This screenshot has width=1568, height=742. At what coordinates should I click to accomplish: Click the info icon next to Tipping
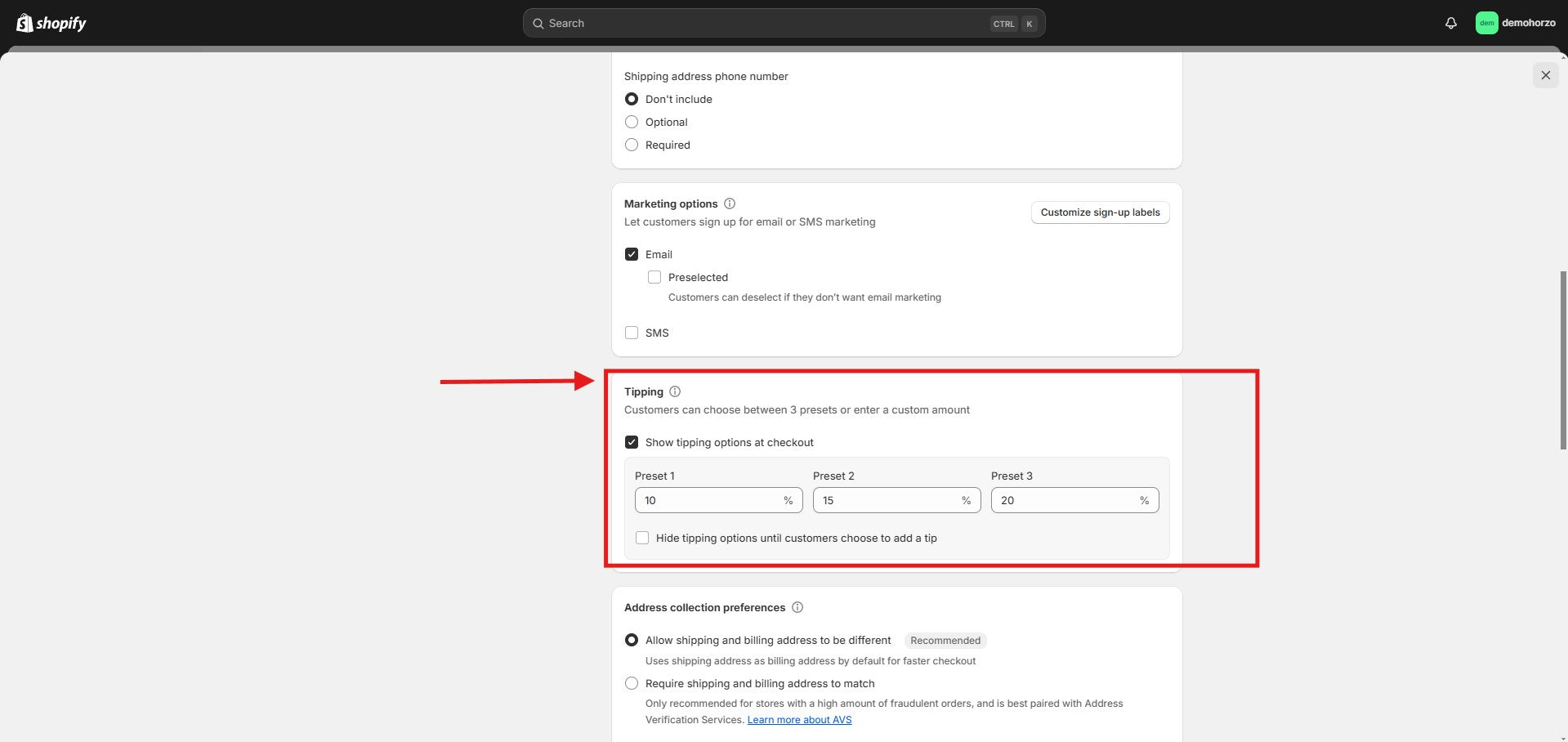(675, 391)
